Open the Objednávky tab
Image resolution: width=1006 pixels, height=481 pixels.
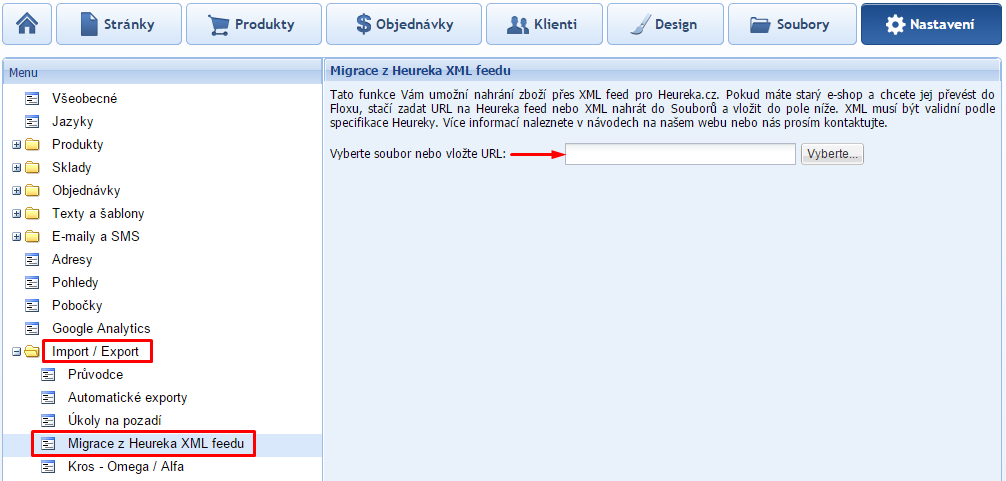click(404, 24)
